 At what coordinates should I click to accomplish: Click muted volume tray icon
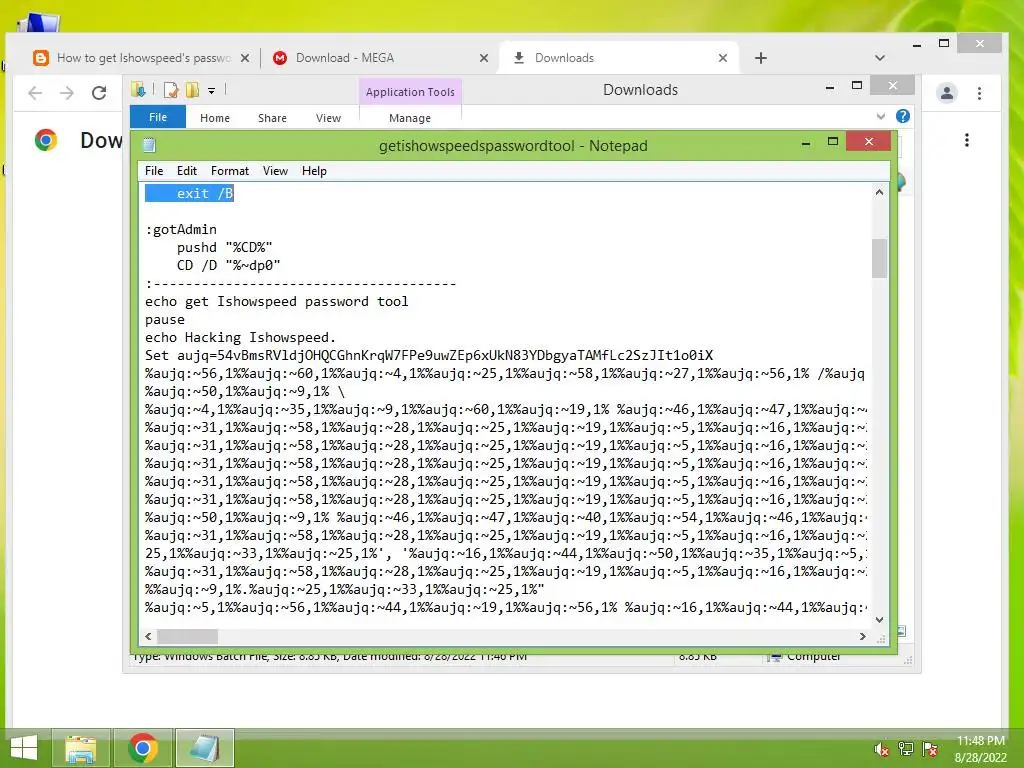click(882, 749)
